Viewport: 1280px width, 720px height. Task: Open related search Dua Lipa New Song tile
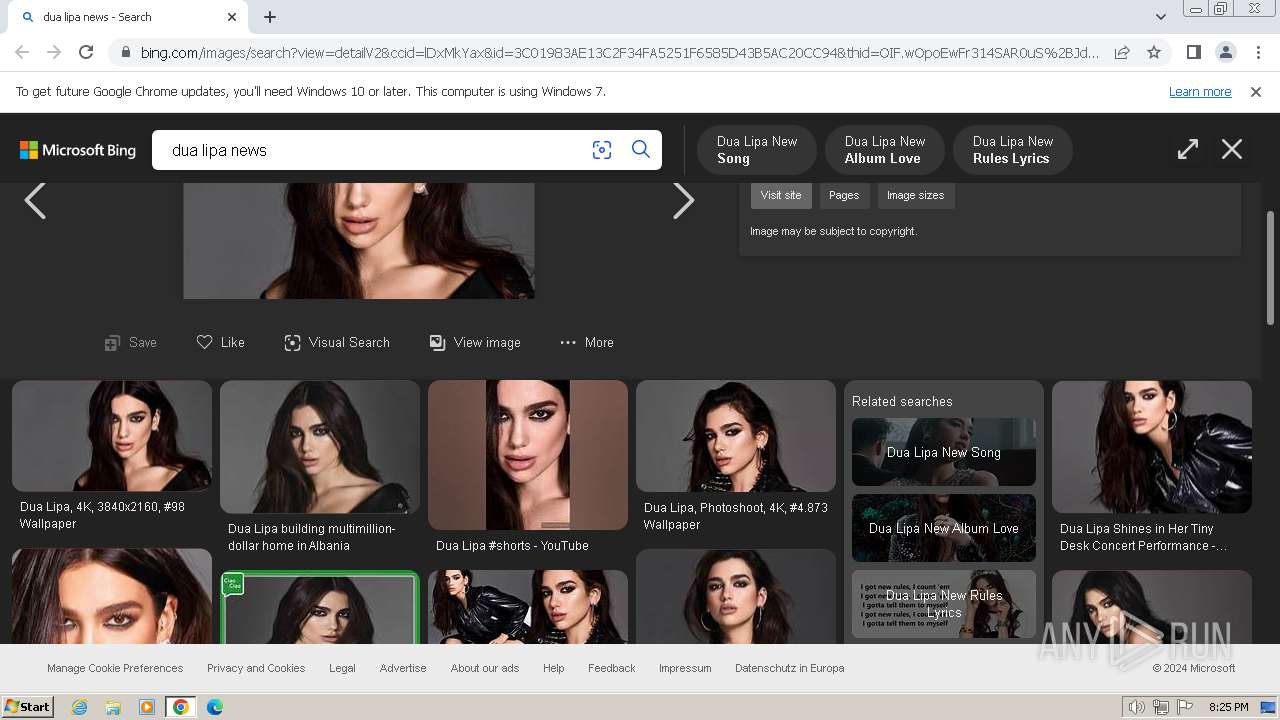(x=944, y=452)
